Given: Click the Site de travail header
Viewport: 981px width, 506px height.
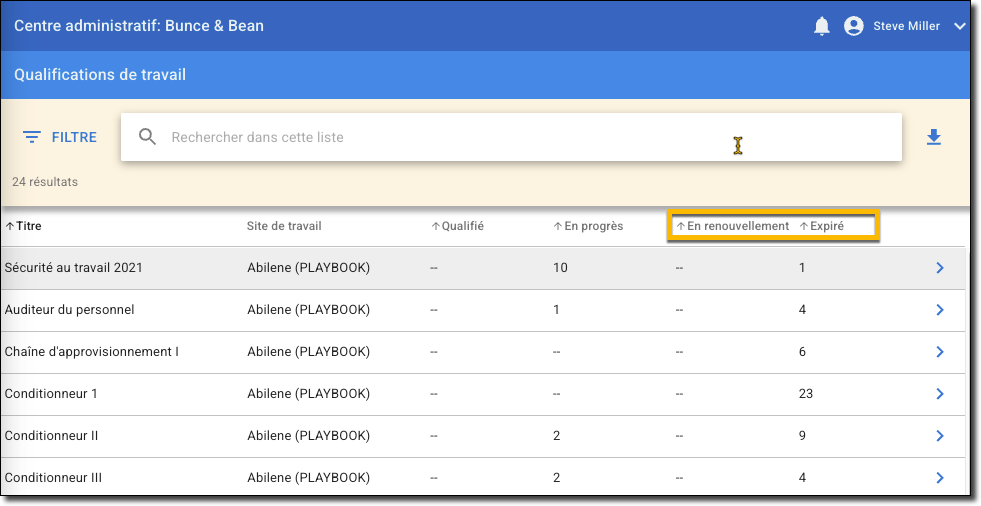Looking at the screenshot, I should tap(284, 226).
